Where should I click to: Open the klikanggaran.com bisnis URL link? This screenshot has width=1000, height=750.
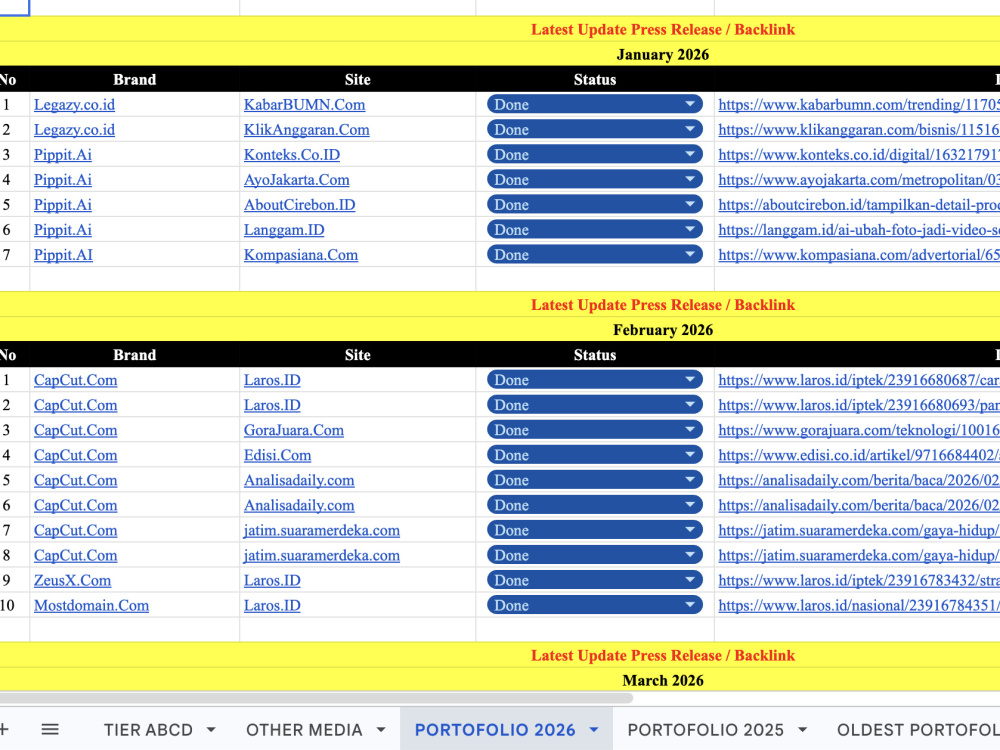858,129
